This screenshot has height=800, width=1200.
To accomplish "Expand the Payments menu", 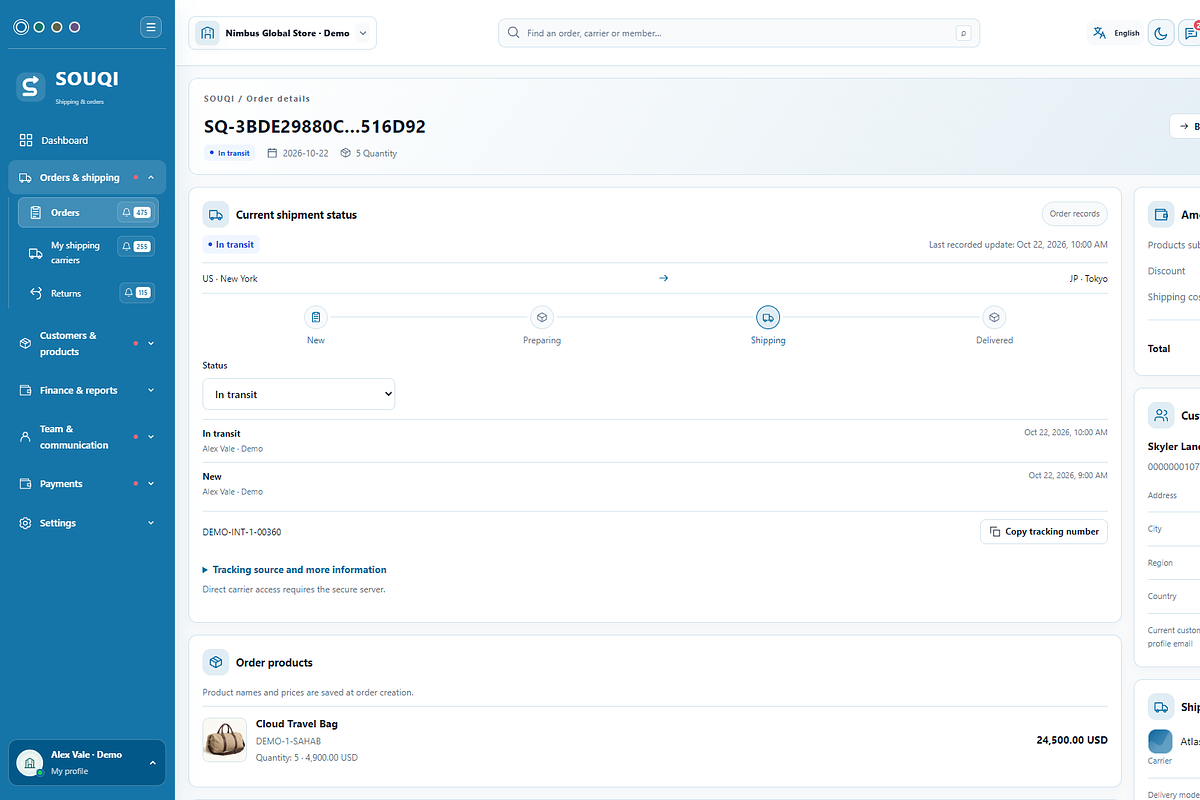I will coord(87,484).
